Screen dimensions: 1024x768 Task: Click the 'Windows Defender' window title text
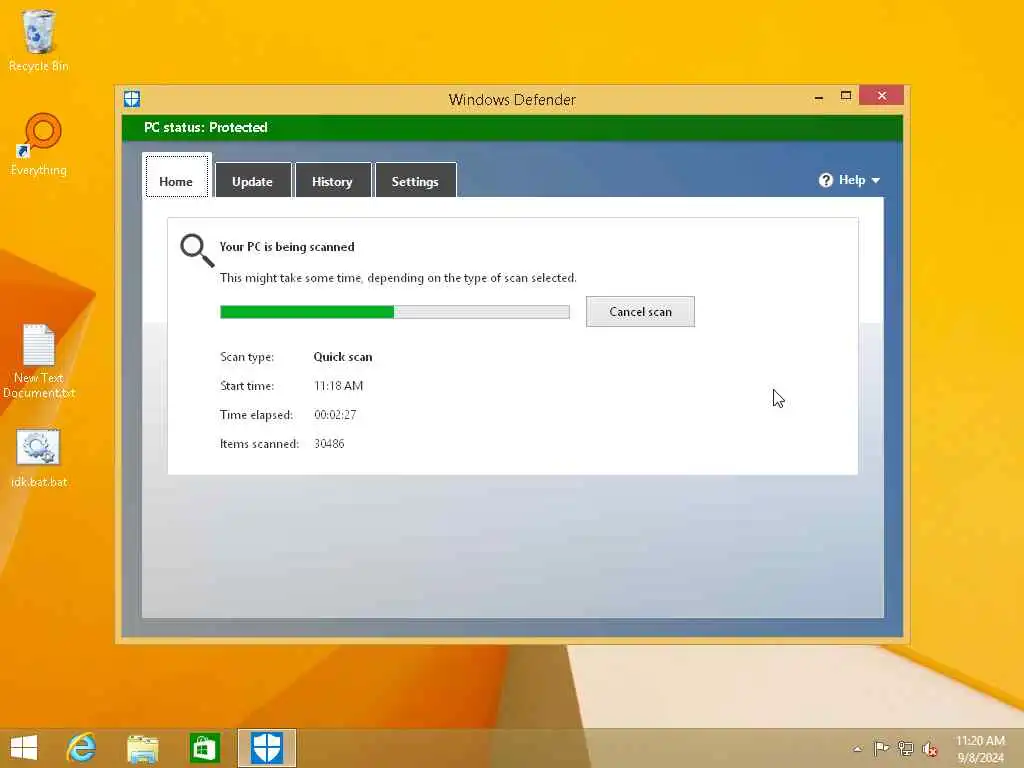click(512, 100)
